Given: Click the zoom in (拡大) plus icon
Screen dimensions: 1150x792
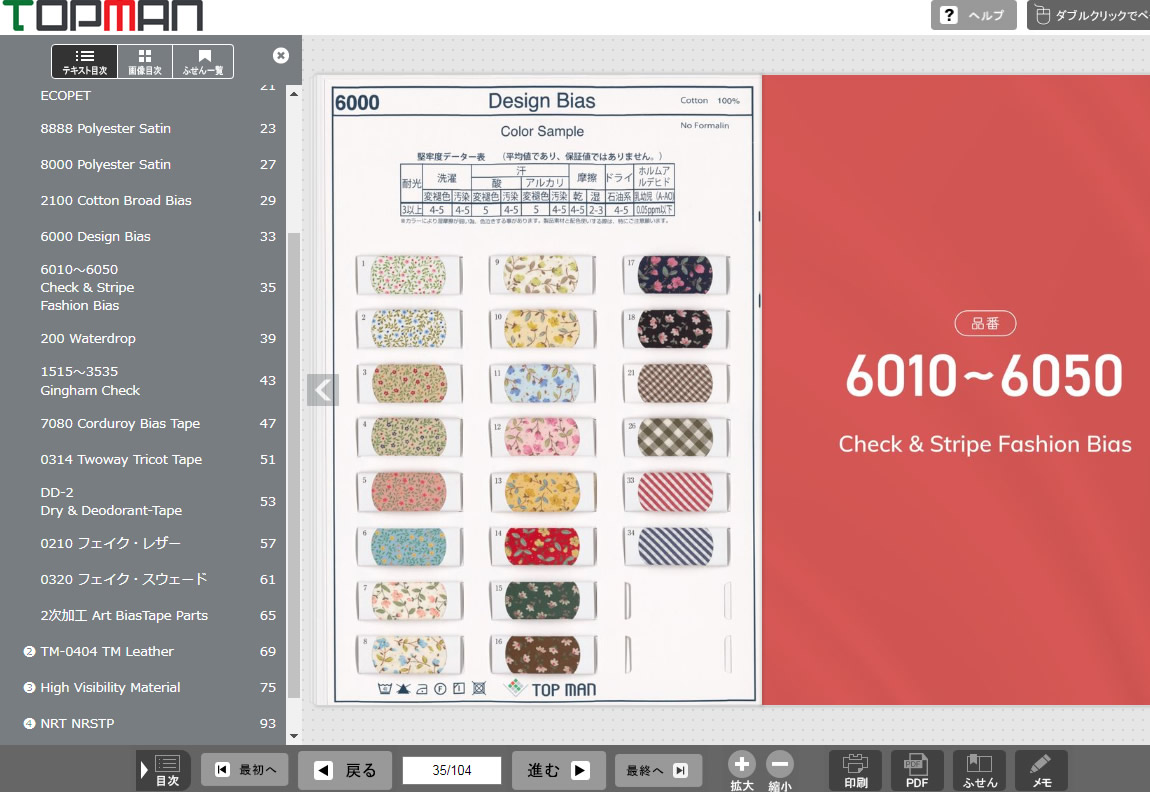Looking at the screenshot, I should pos(741,765).
